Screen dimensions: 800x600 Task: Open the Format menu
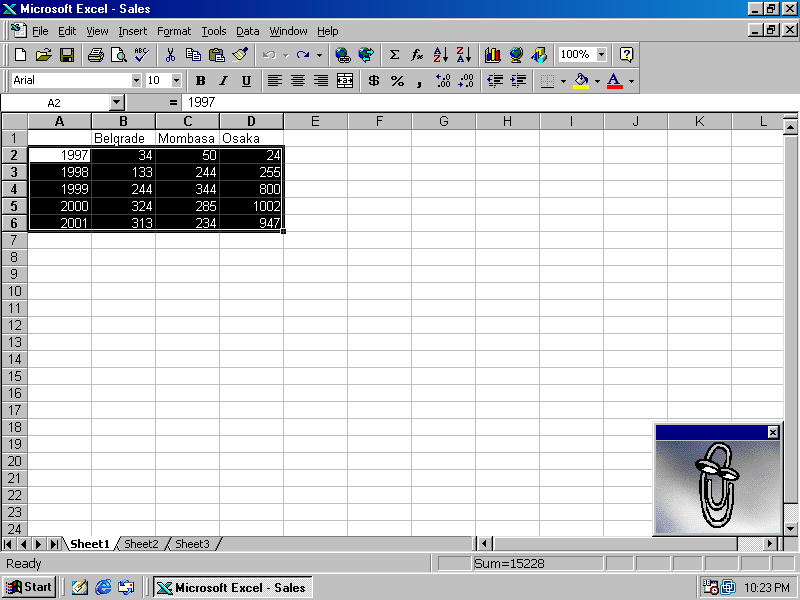(174, 31)
